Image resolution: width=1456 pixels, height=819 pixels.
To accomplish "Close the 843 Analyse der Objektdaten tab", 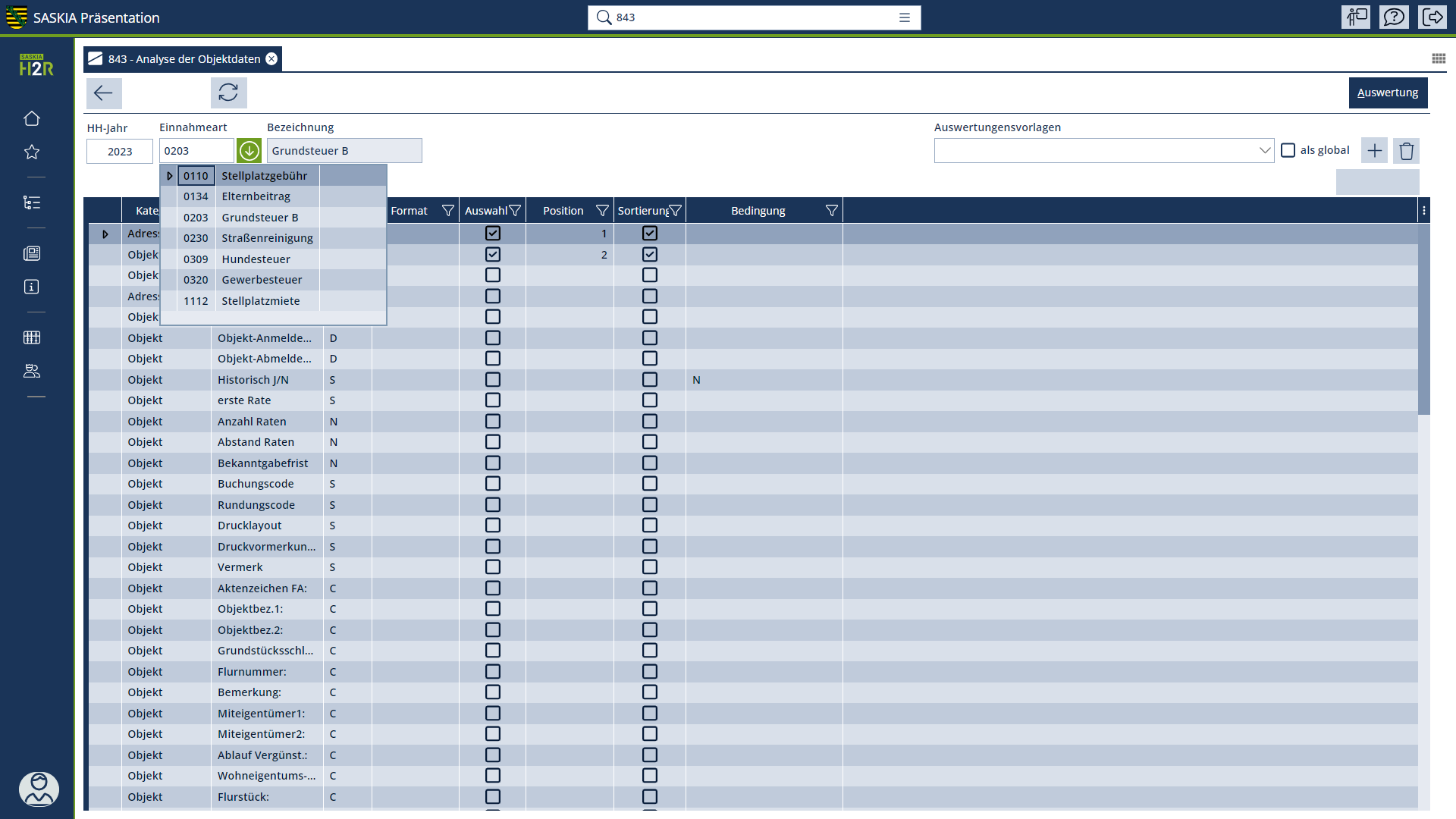I will click(x=271, y=59).
